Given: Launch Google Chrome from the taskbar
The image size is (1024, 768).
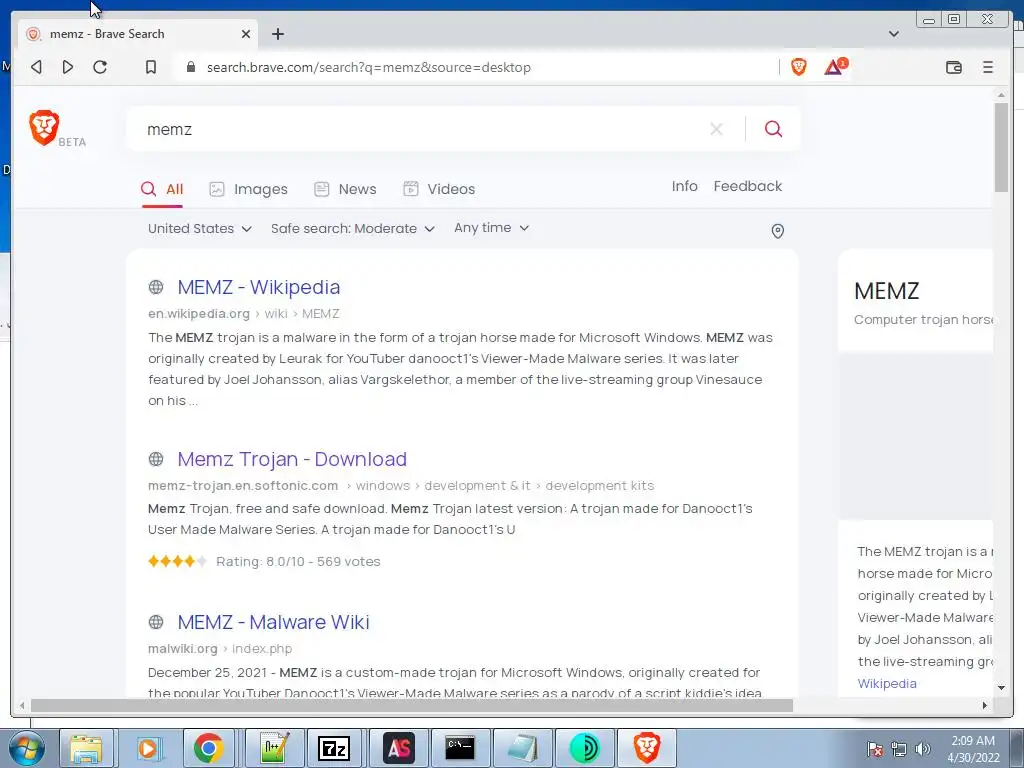Looking at the screenshot, I should pos(208,748).
